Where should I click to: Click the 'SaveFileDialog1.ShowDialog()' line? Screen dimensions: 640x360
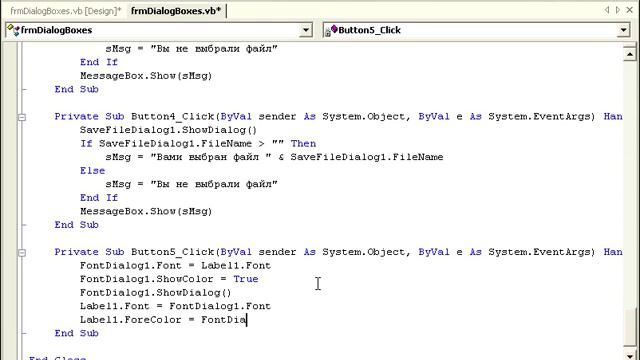pyautogui.click(x=168, y=130)
